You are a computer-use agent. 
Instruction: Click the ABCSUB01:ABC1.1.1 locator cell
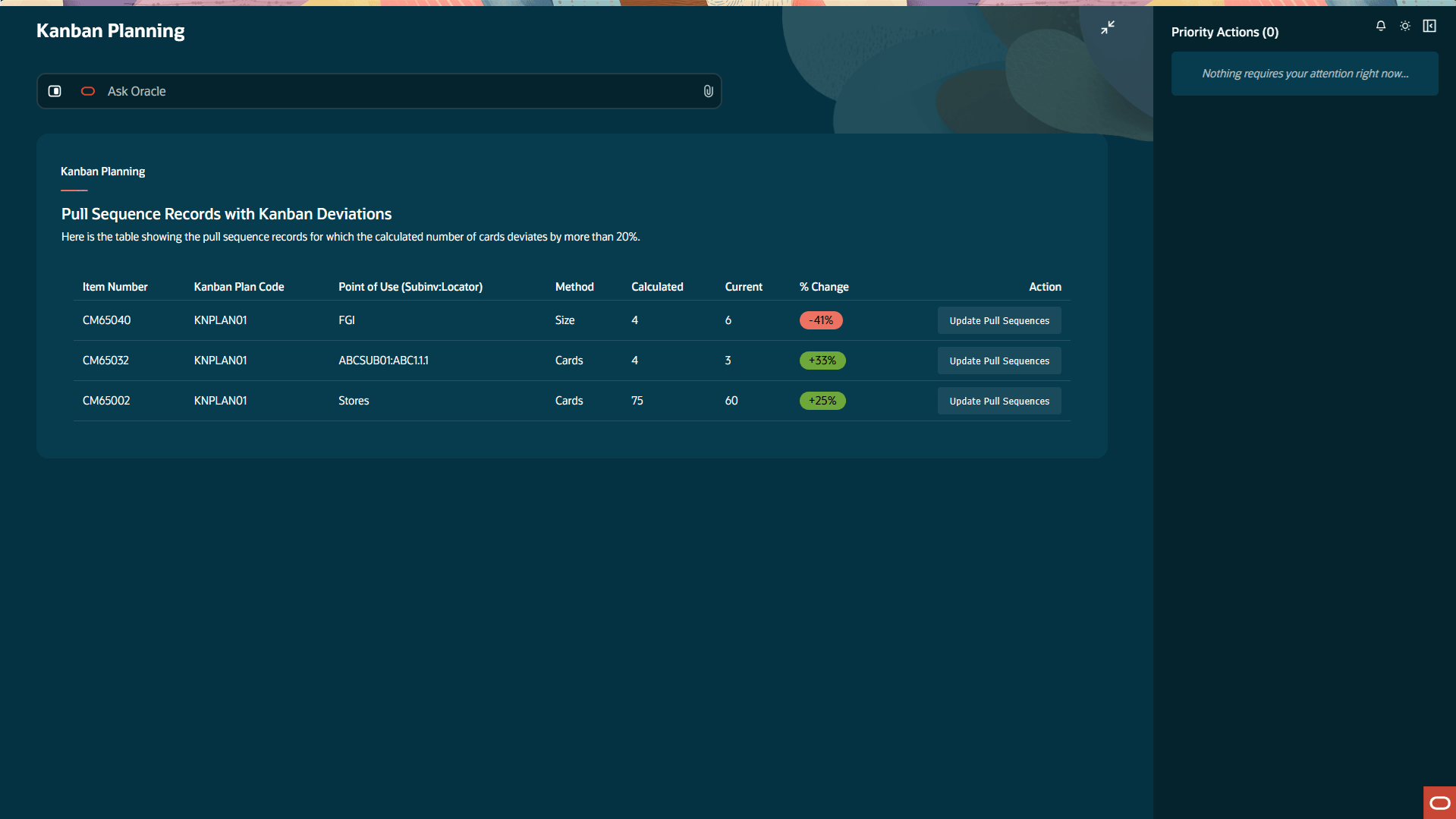pyautogui.click(x=383, y=361)
